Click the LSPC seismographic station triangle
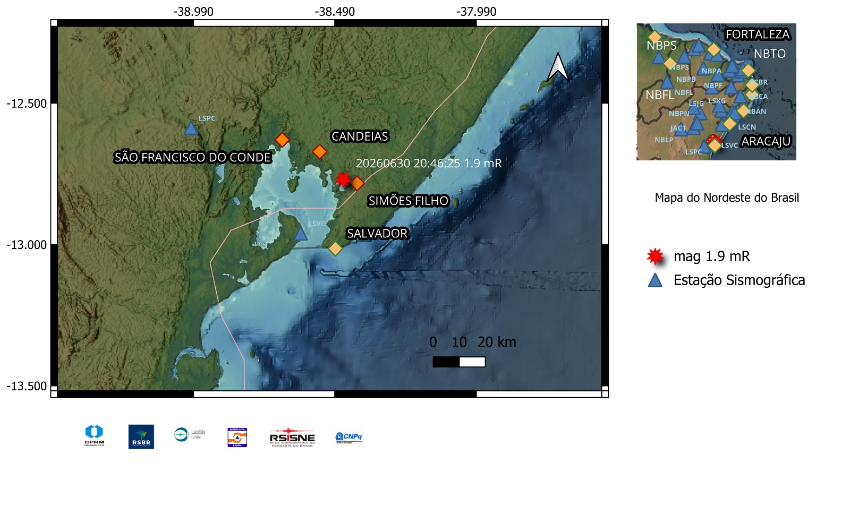Viewport: 850px width, 505px height. point(191,128)
